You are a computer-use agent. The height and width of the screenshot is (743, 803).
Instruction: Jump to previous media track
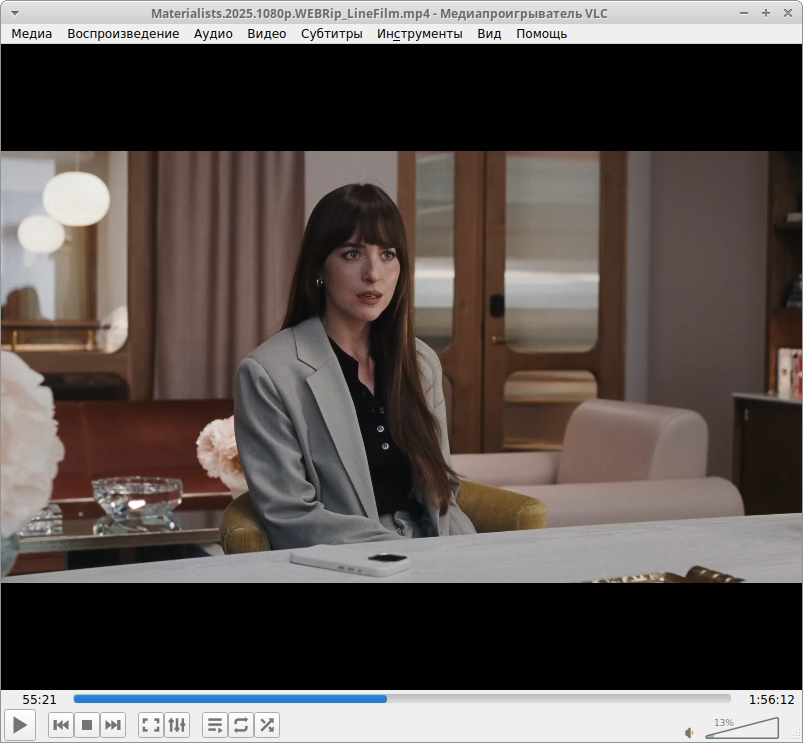(61, 725)
